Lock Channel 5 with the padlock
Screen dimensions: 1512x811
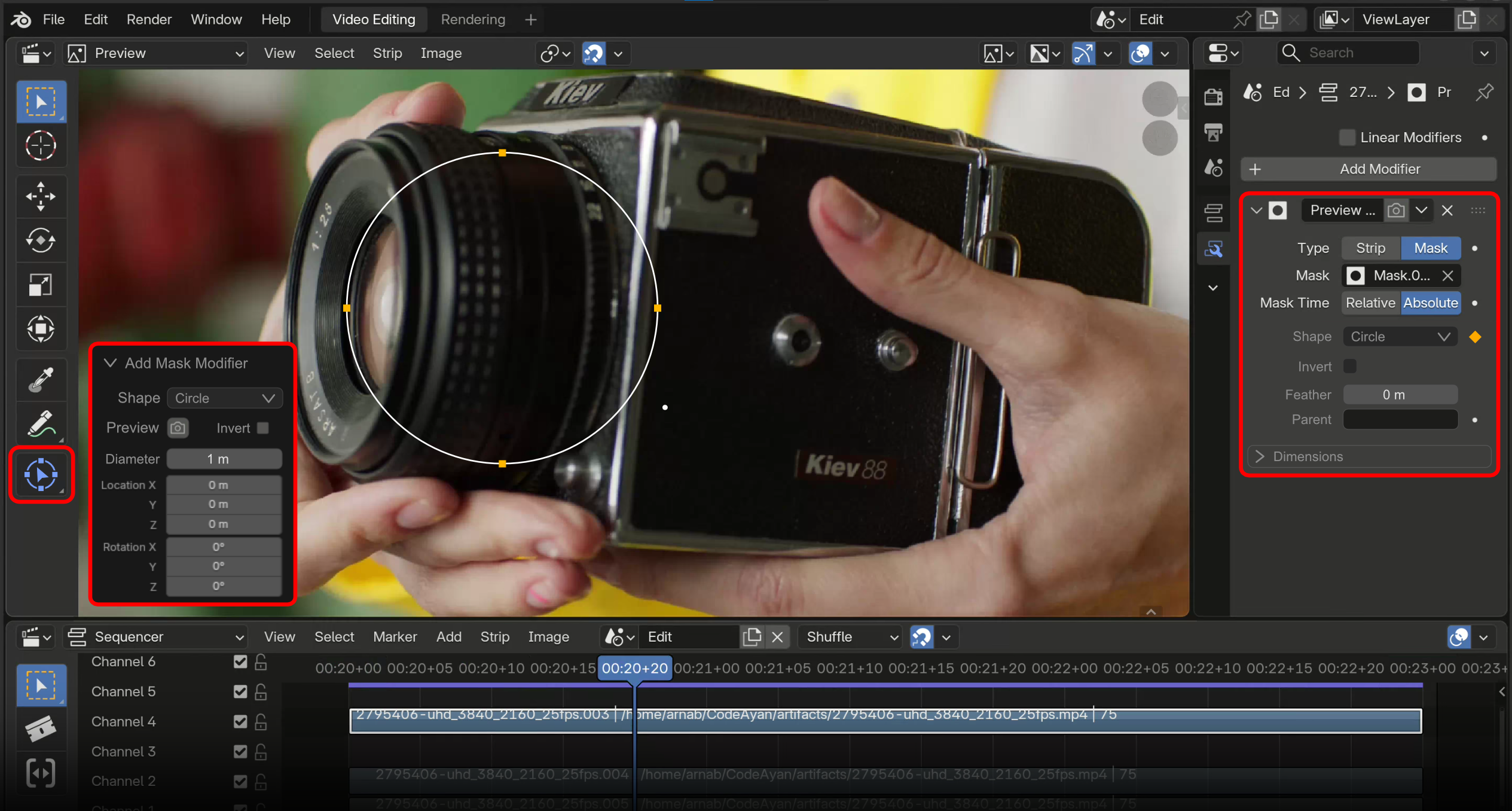click(x=261, y=691)
